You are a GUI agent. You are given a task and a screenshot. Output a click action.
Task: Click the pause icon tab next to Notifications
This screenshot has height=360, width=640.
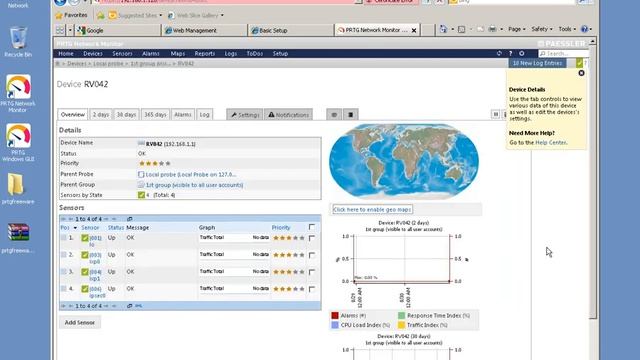click(334, 115)
